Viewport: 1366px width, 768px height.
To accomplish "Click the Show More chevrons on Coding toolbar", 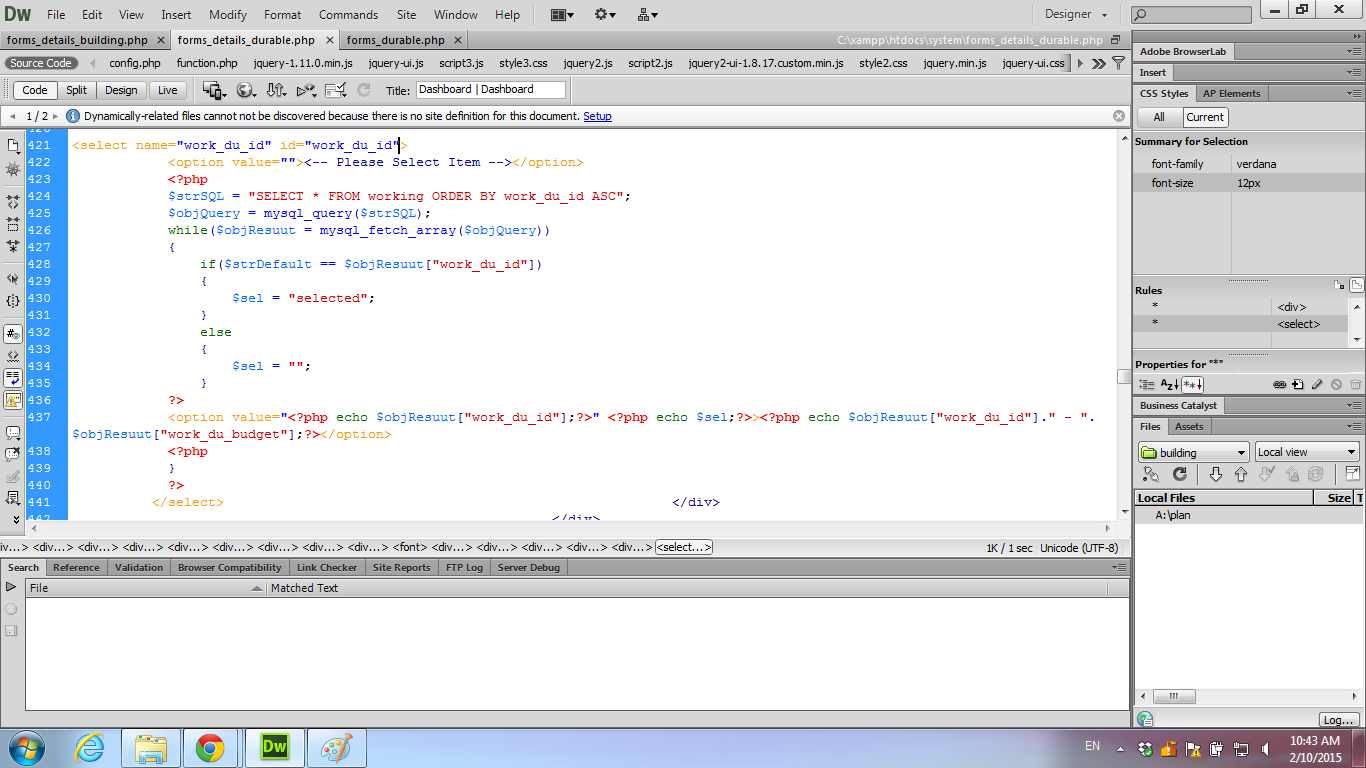I will coord(14,519).
